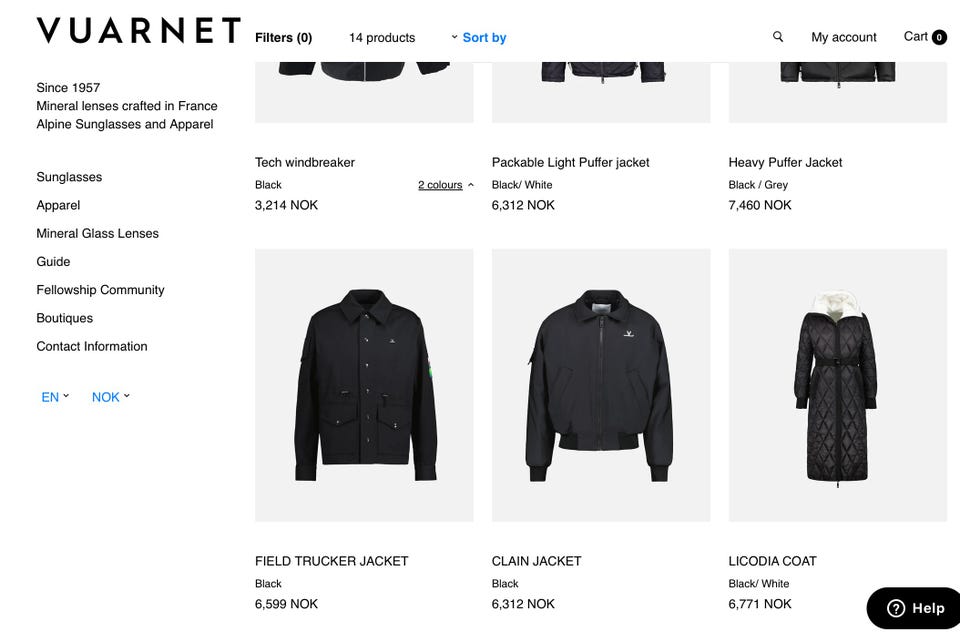This screenshot has height=642, width=960.
Task: Open the Filters panel
Action: [284, 38]
